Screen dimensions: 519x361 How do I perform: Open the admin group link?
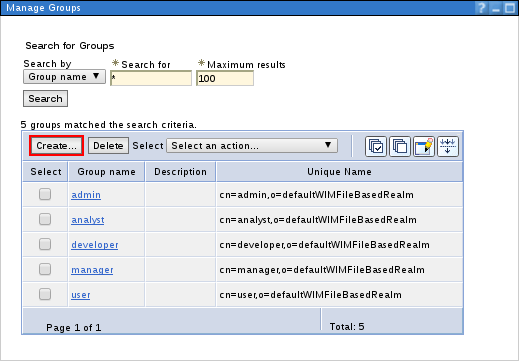(86, 195)
